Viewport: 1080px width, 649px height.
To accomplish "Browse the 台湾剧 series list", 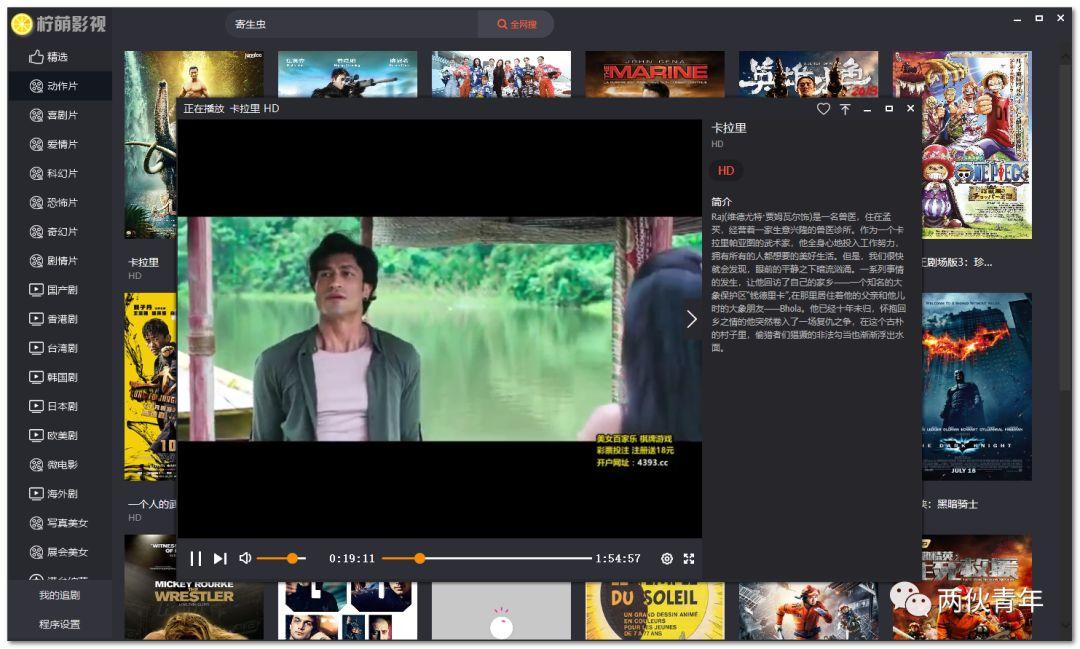I will tap(59, 348).
